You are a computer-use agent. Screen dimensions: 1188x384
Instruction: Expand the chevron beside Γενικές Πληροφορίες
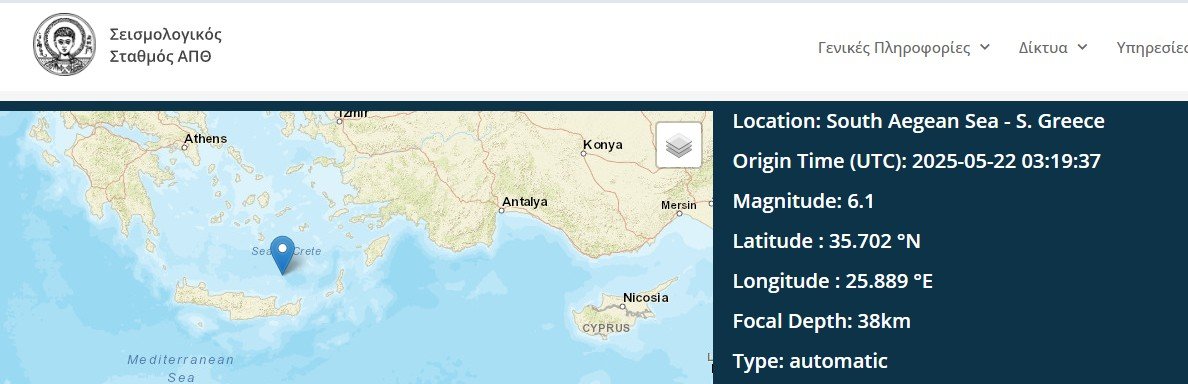[985, 47]
